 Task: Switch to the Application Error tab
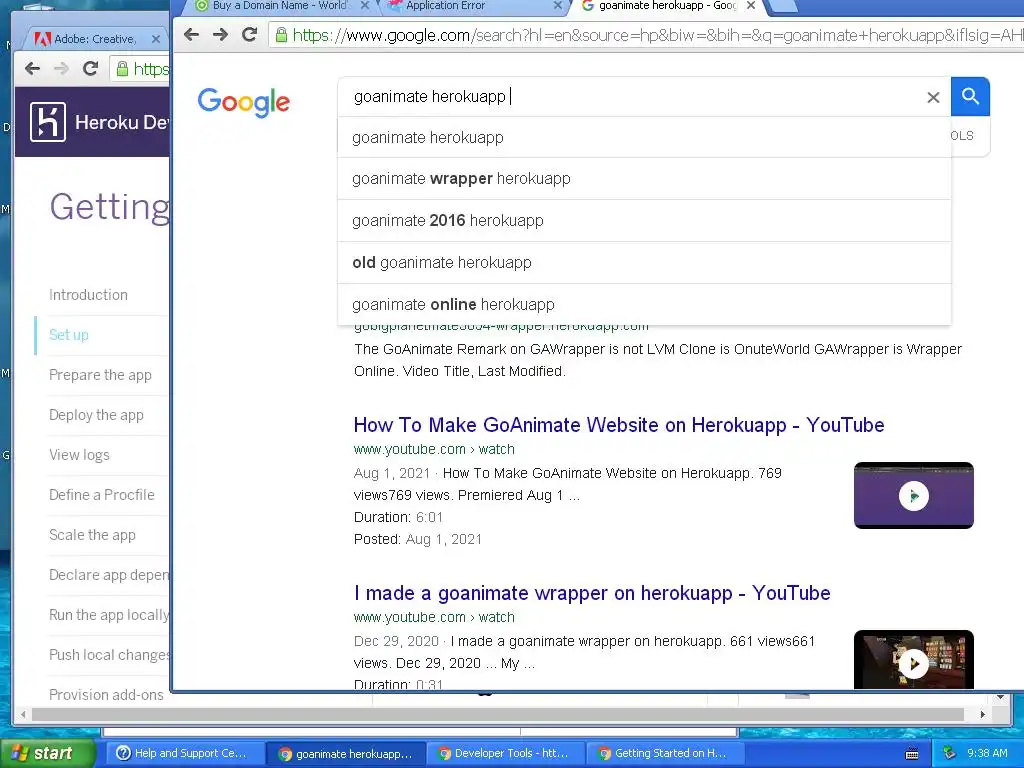click(x=445, y=5)
